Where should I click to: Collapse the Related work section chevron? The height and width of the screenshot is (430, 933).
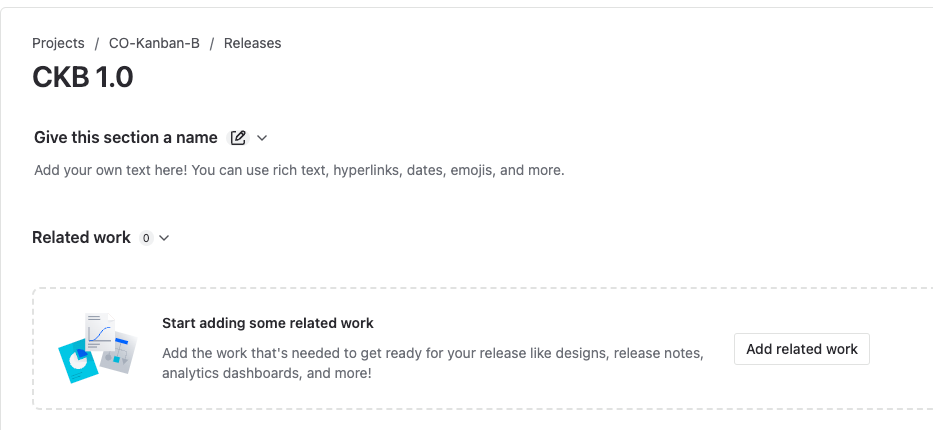(165, 238)
